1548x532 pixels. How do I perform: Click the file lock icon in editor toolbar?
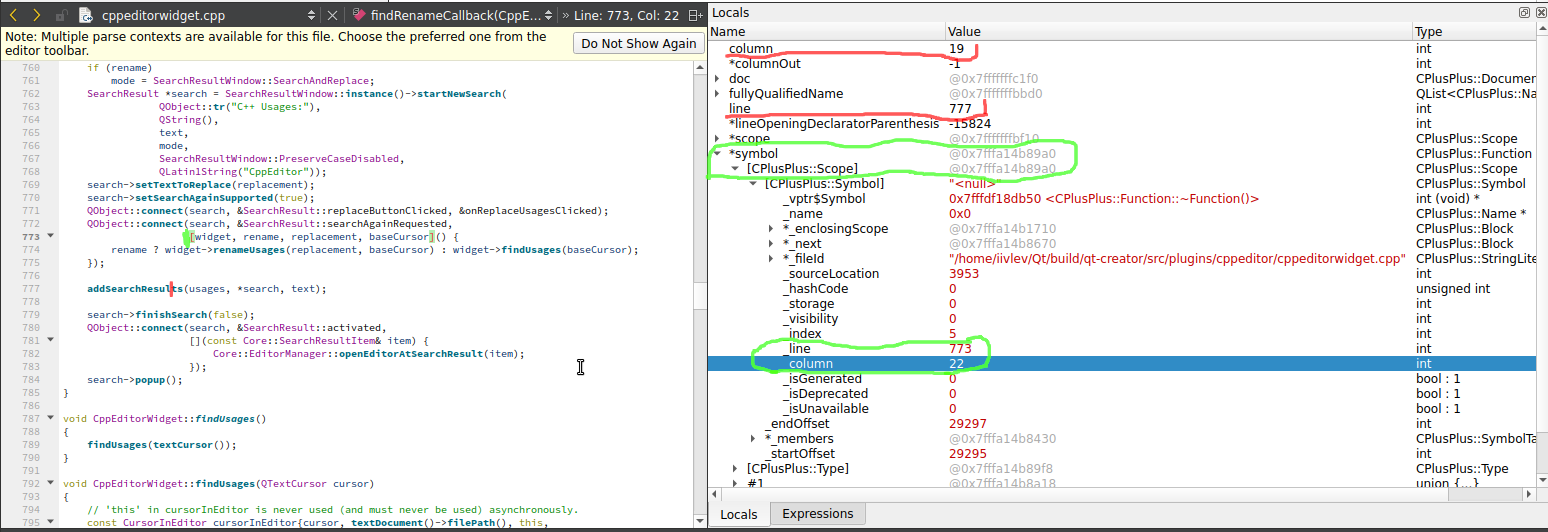[62, 15]
